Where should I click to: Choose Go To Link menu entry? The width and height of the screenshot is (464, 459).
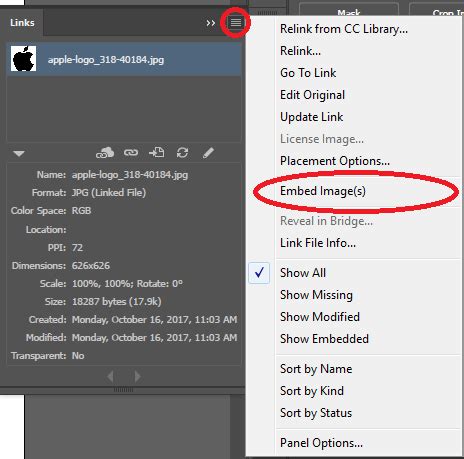coord(308,73)
